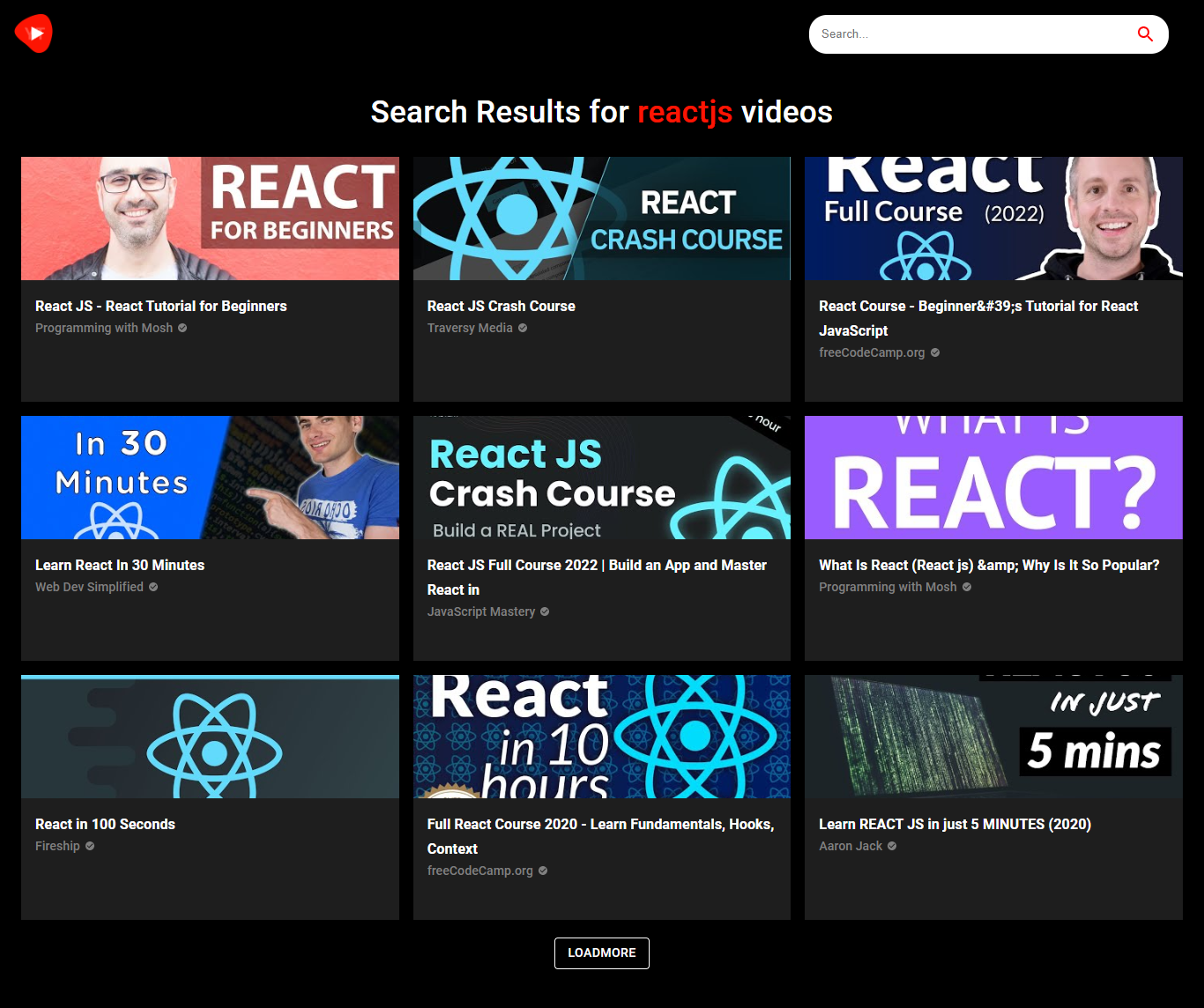This screenshot has height=1008, width=1204.
Task: Click the verified badge next to JavaScript Mastery
Action: pos(545,611)
